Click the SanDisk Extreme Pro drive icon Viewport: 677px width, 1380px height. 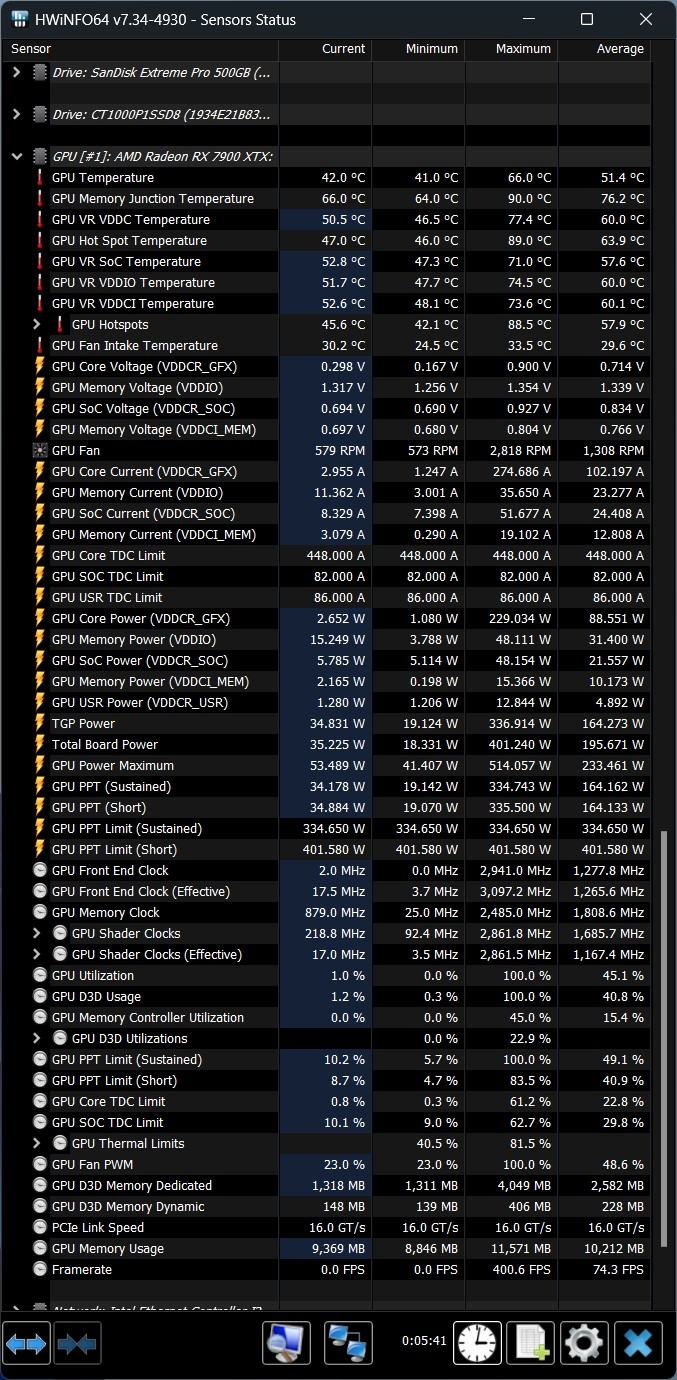[40, 73]
